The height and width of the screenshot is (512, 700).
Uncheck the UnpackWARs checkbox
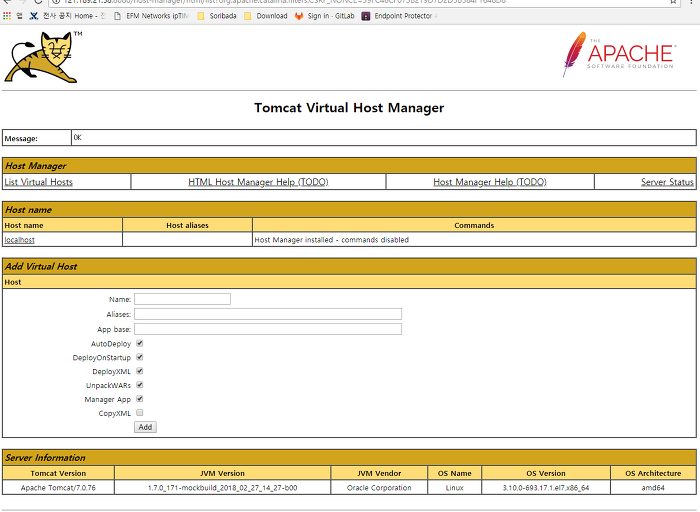(x=140, y=385)
